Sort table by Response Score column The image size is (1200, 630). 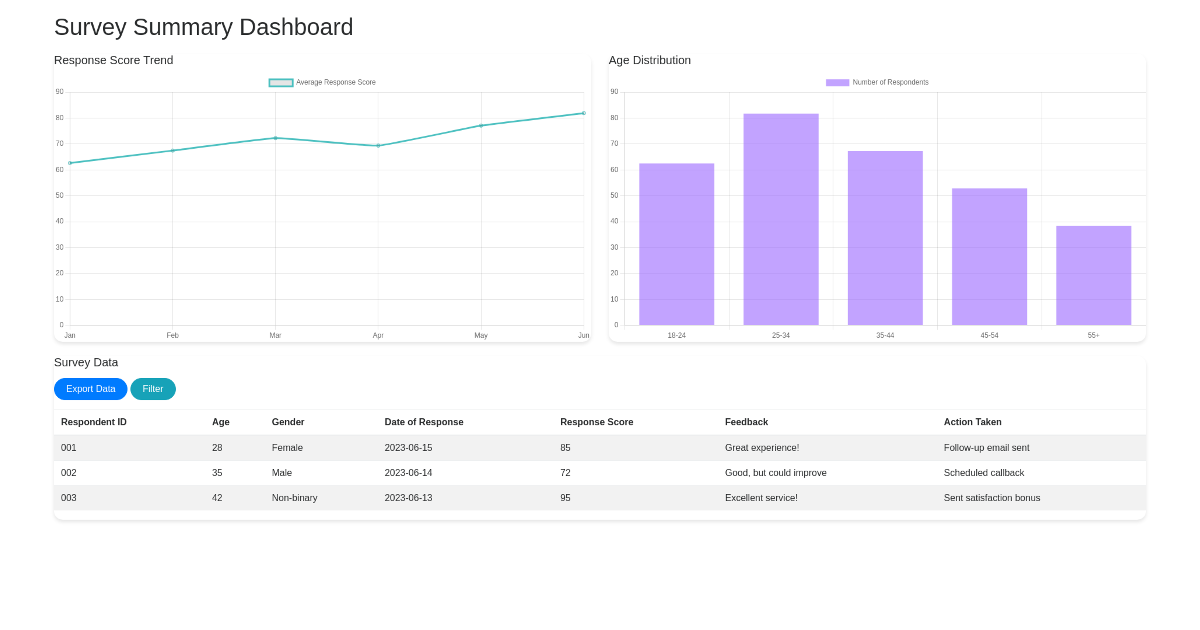point(597,422)
